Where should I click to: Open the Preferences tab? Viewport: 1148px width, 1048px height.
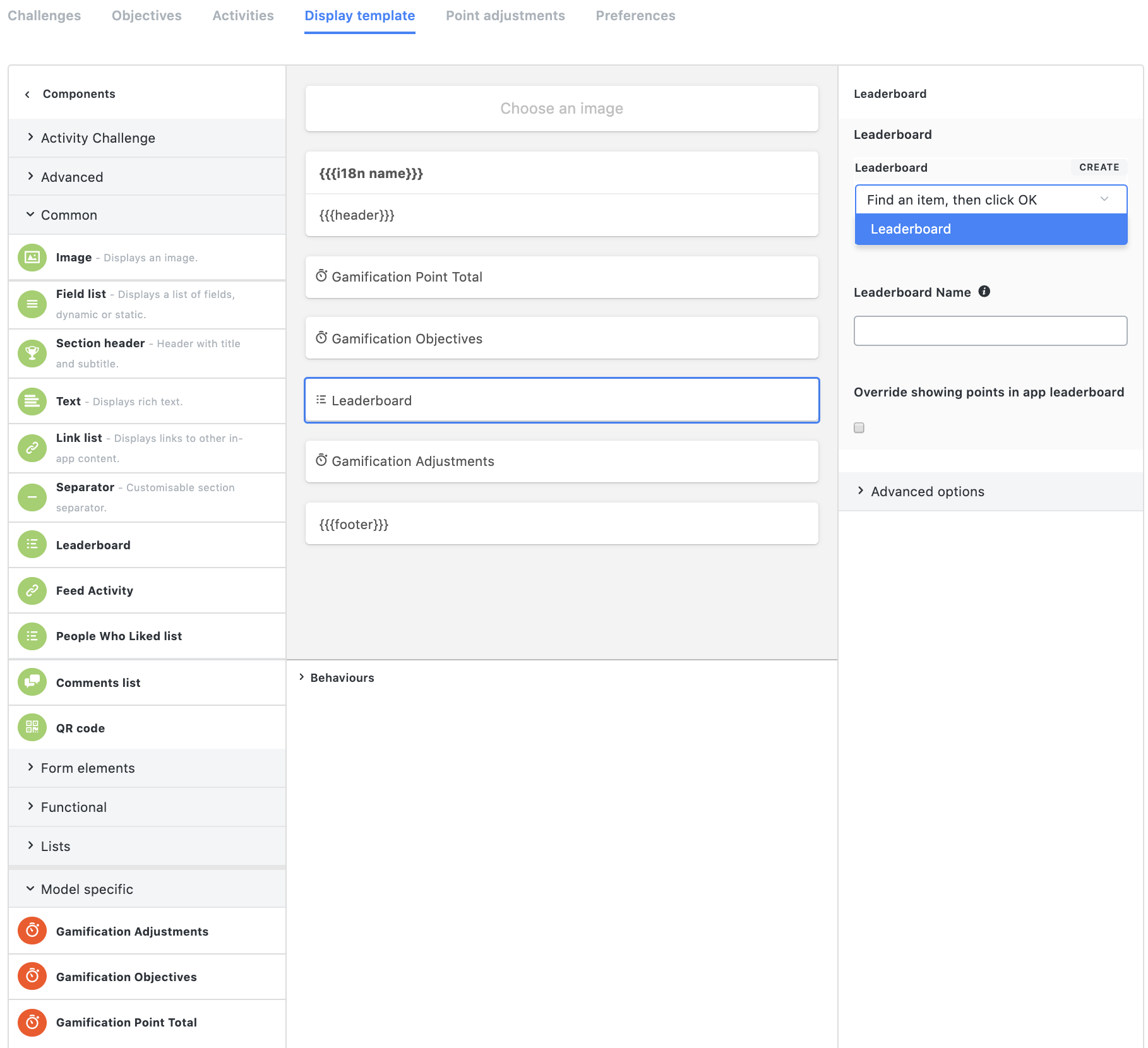[635, 15]
